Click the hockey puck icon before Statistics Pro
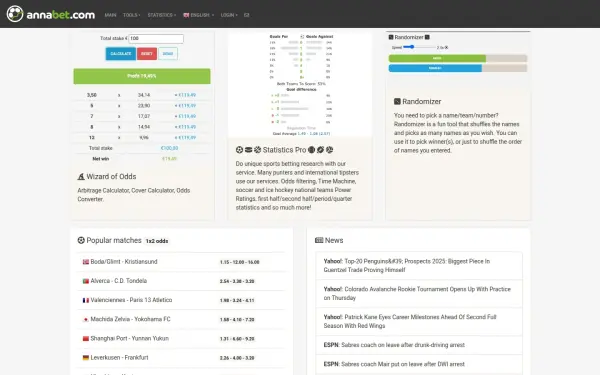 pyautogui.click(x=248, y=150)
